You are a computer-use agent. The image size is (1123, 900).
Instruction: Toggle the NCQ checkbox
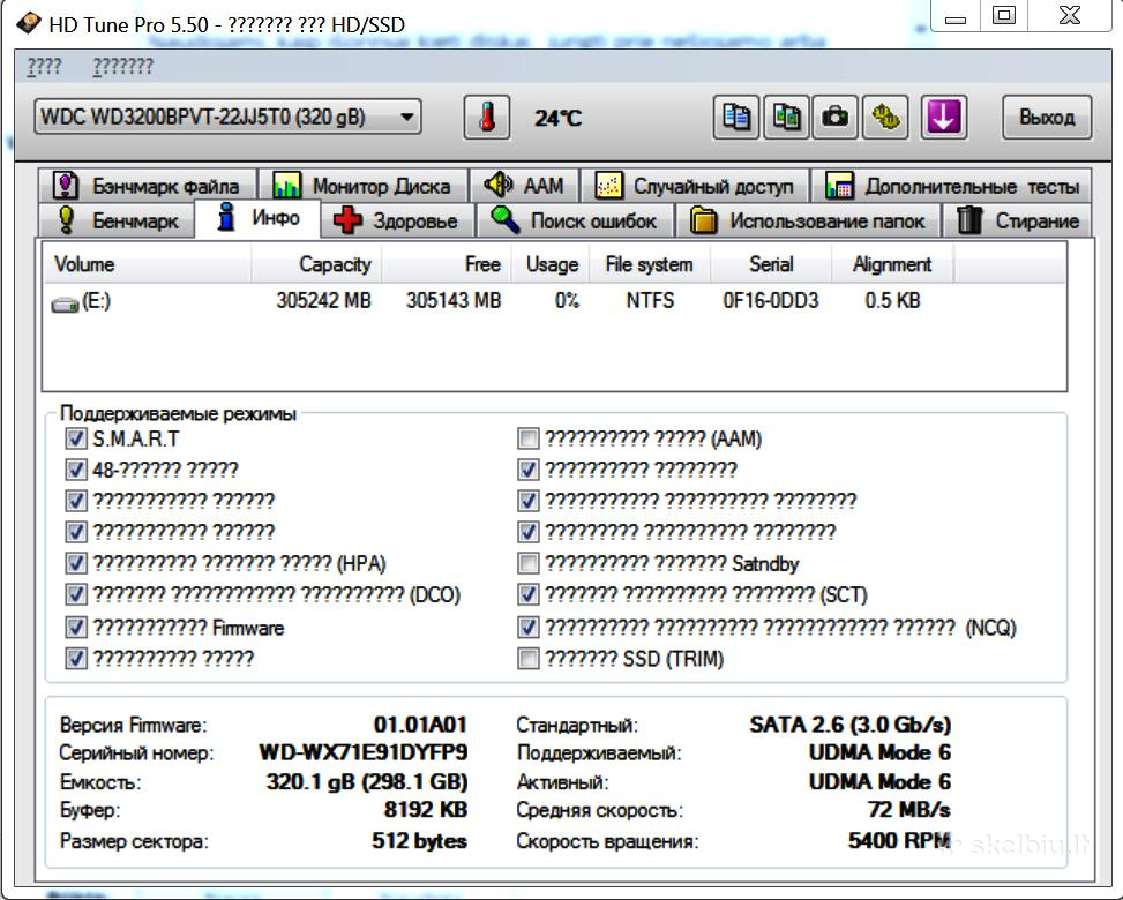click(528, 627)
